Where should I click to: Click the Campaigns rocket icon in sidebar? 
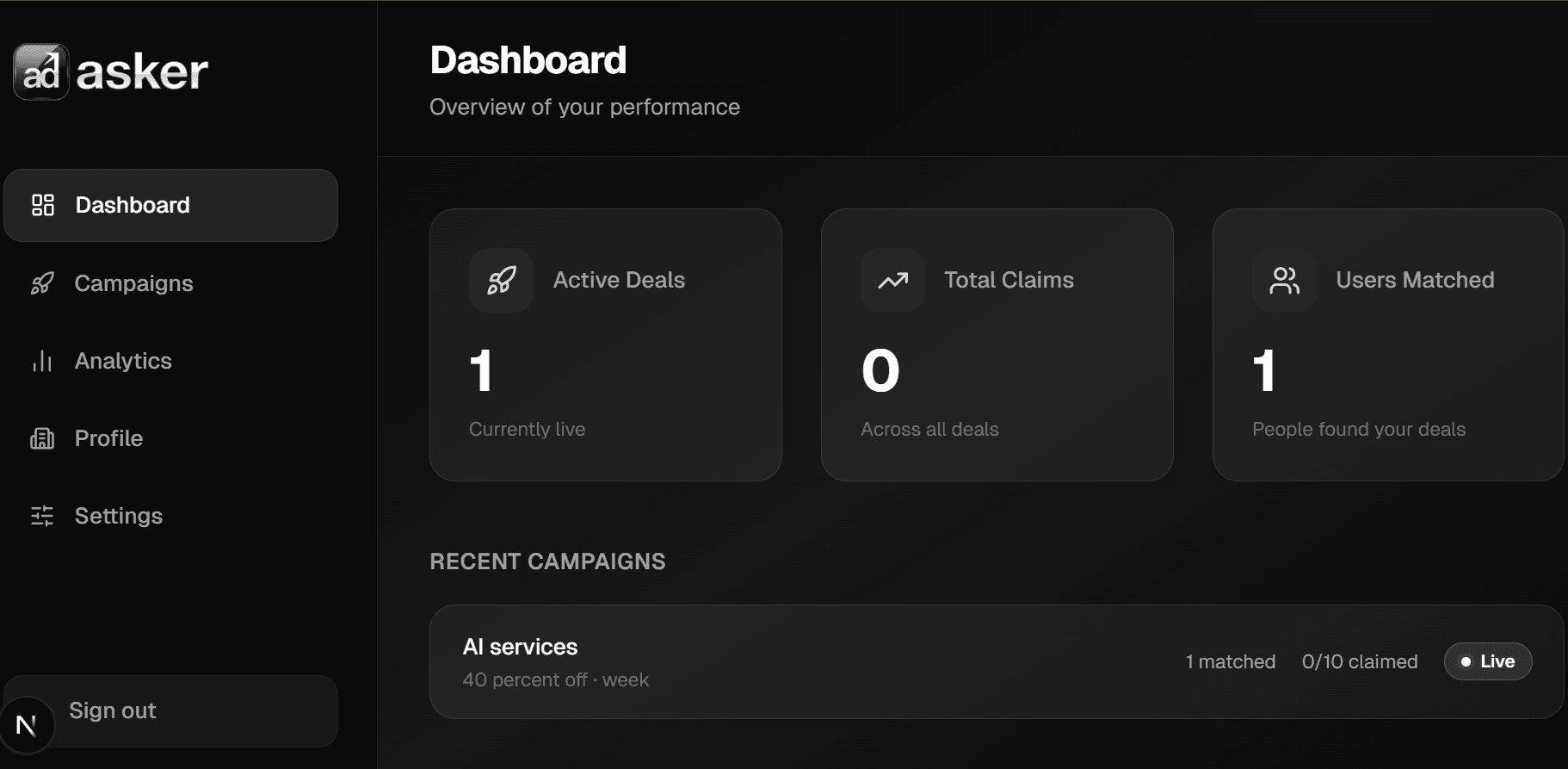point(42,282)
